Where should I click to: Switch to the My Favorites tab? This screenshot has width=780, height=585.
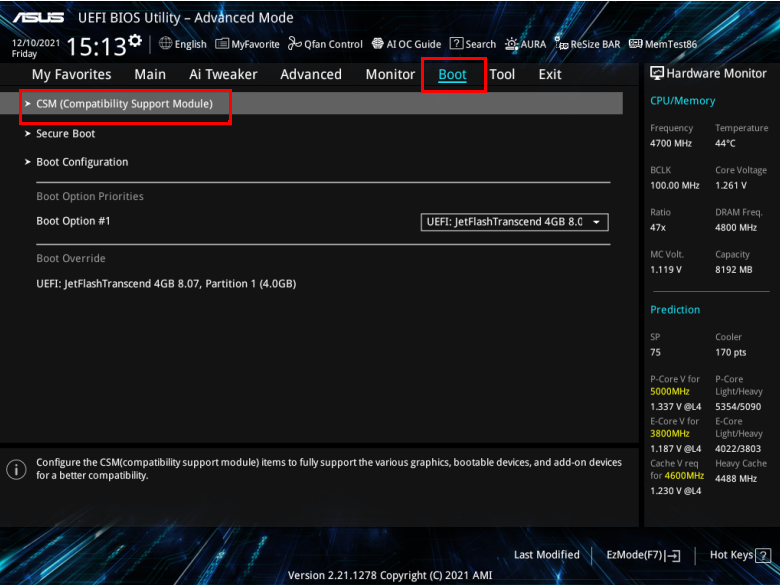[72, 75]
